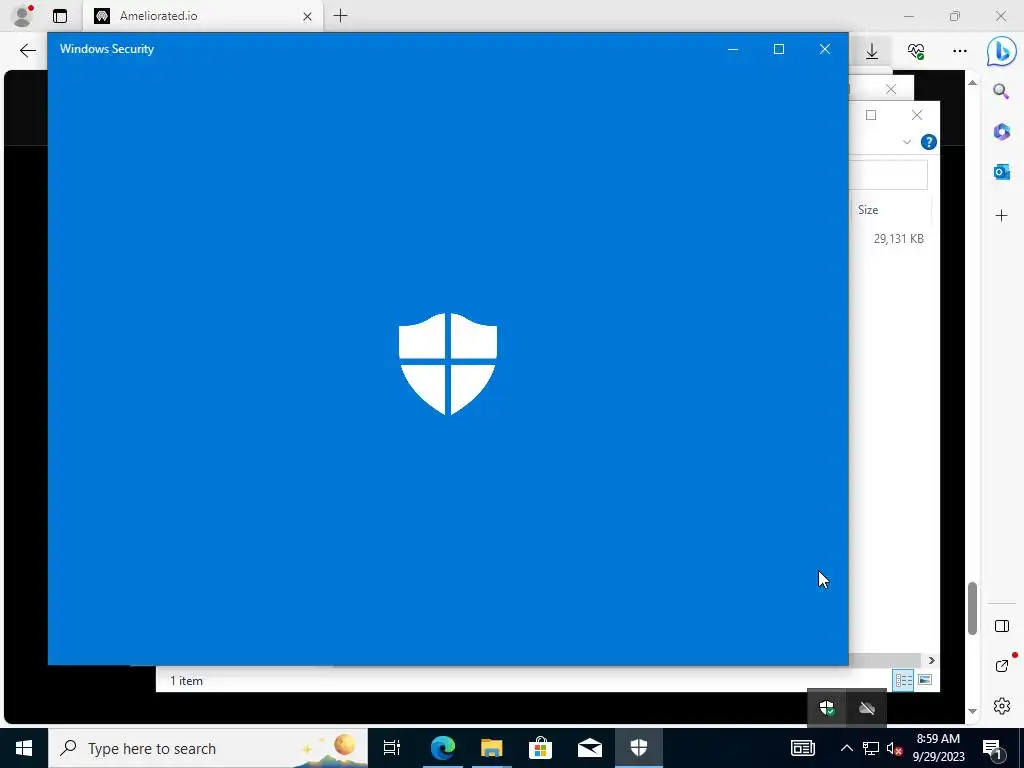The height and width of the screenshot is (768, 1024).
Task: Select Windows Security taskbar button
Action: click(x=639, y=748)
